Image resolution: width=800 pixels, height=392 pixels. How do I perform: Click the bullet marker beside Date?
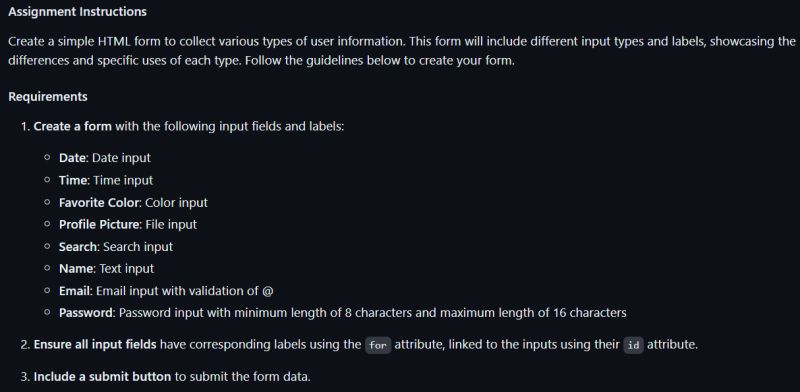pos(47,158)
